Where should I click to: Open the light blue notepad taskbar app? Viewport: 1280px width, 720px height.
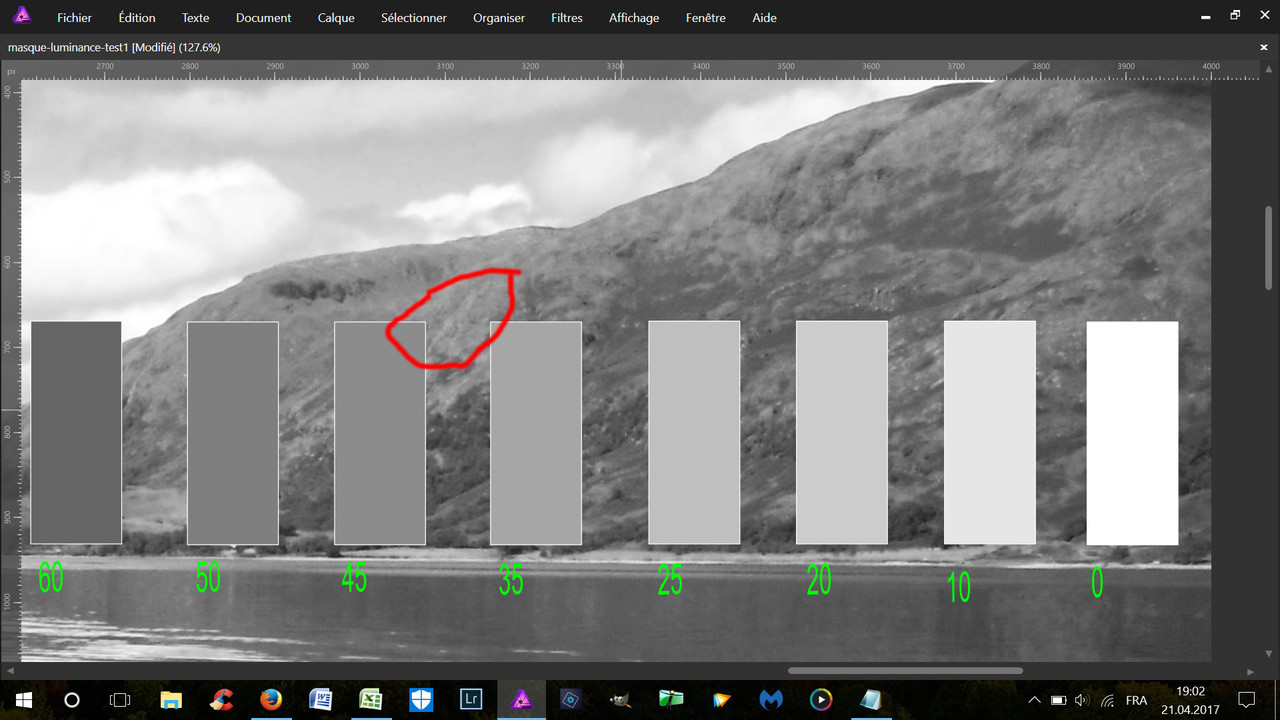coord(871,700)
